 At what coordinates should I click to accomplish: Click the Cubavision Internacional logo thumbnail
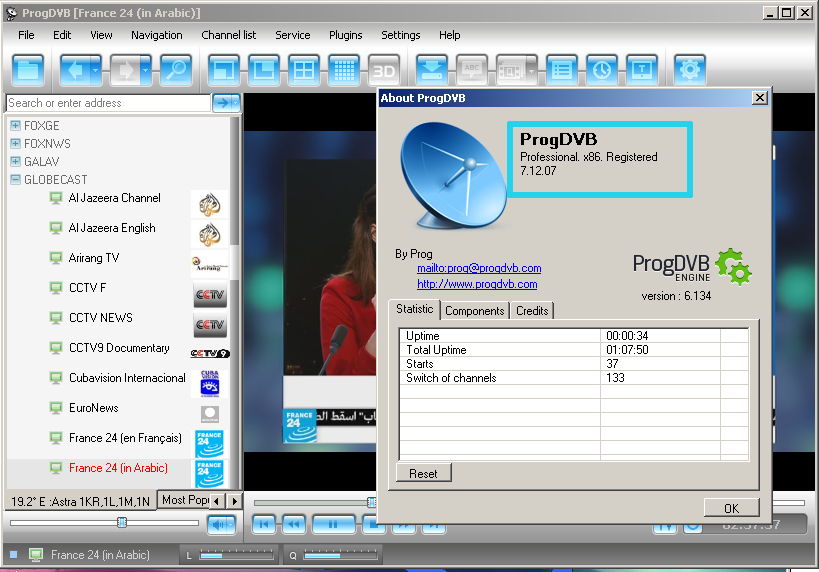pyautogui.click(x=209, y=384)
